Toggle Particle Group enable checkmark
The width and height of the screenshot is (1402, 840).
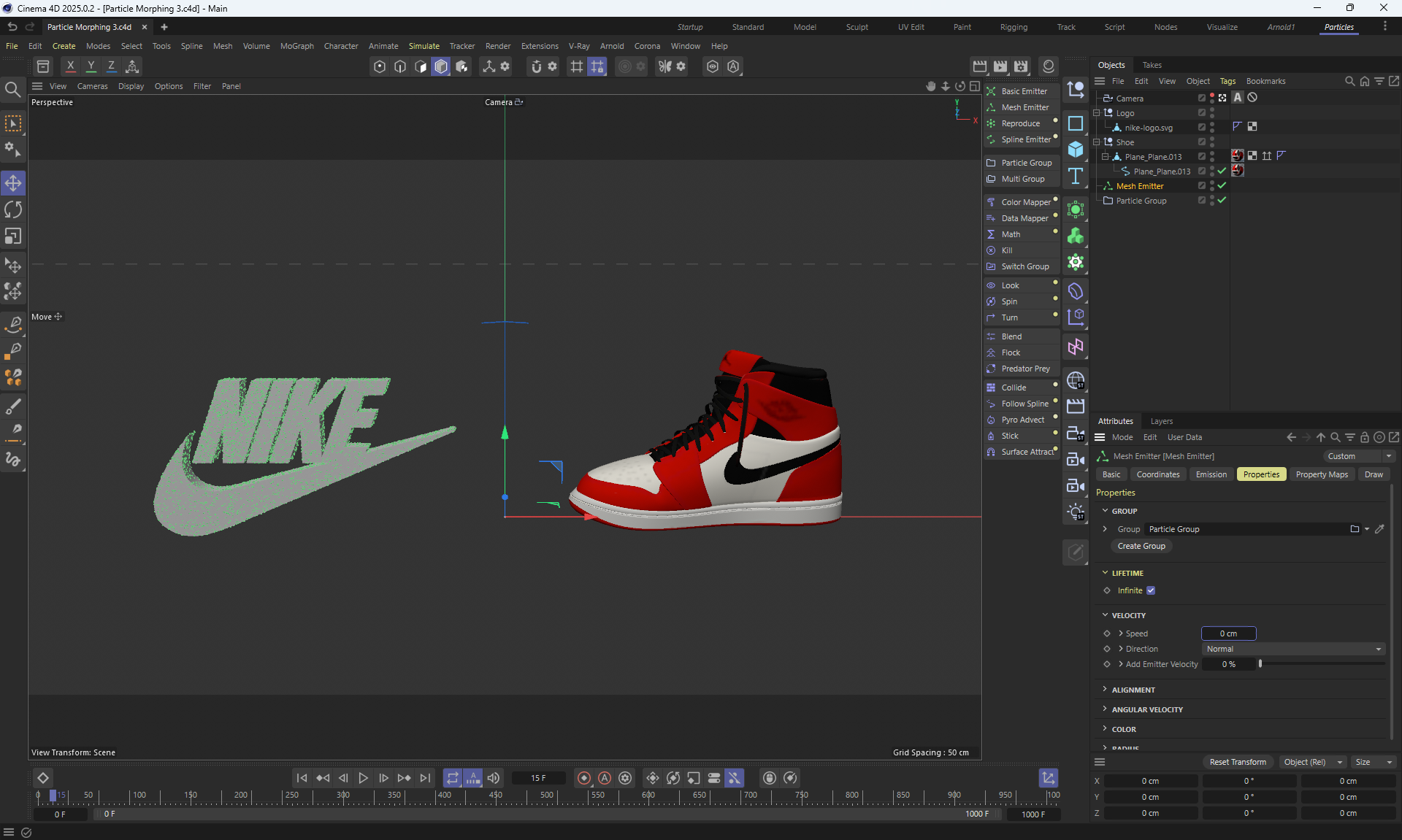pos(1222,200)
